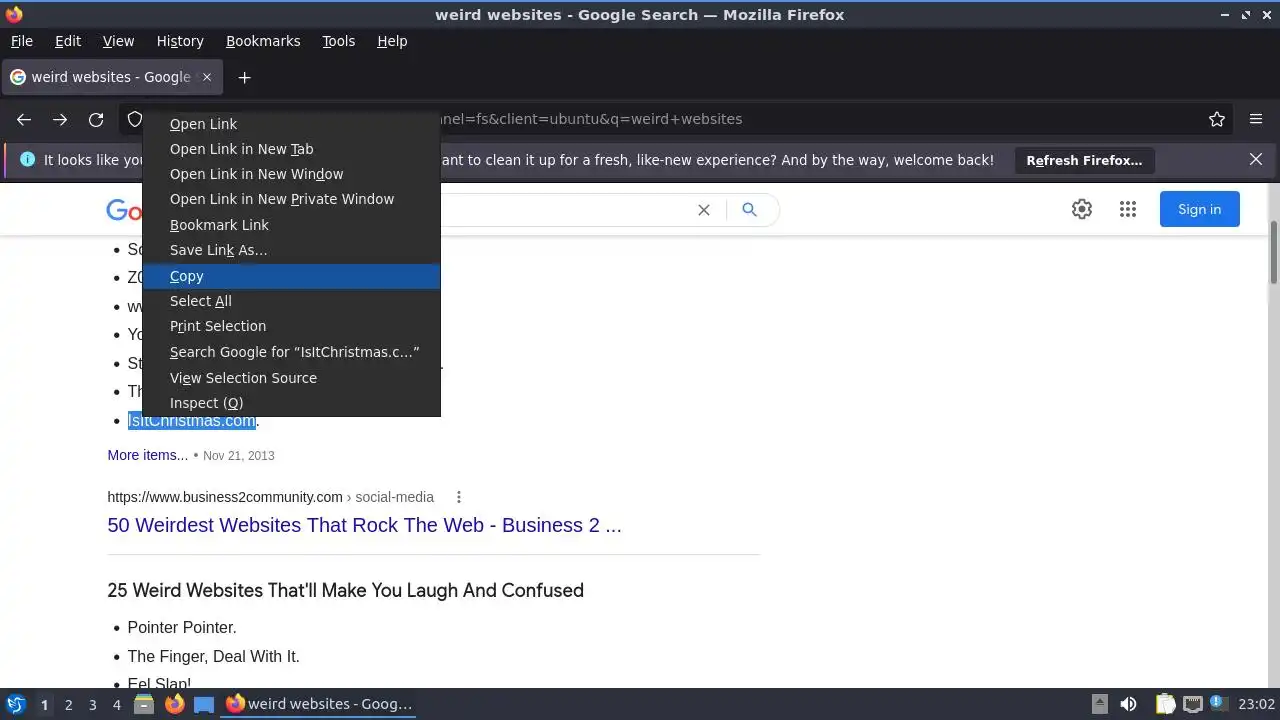1280x720 pixels.
Task: Launch the file manager from the taskbar
Action: (x=144, y=704)
